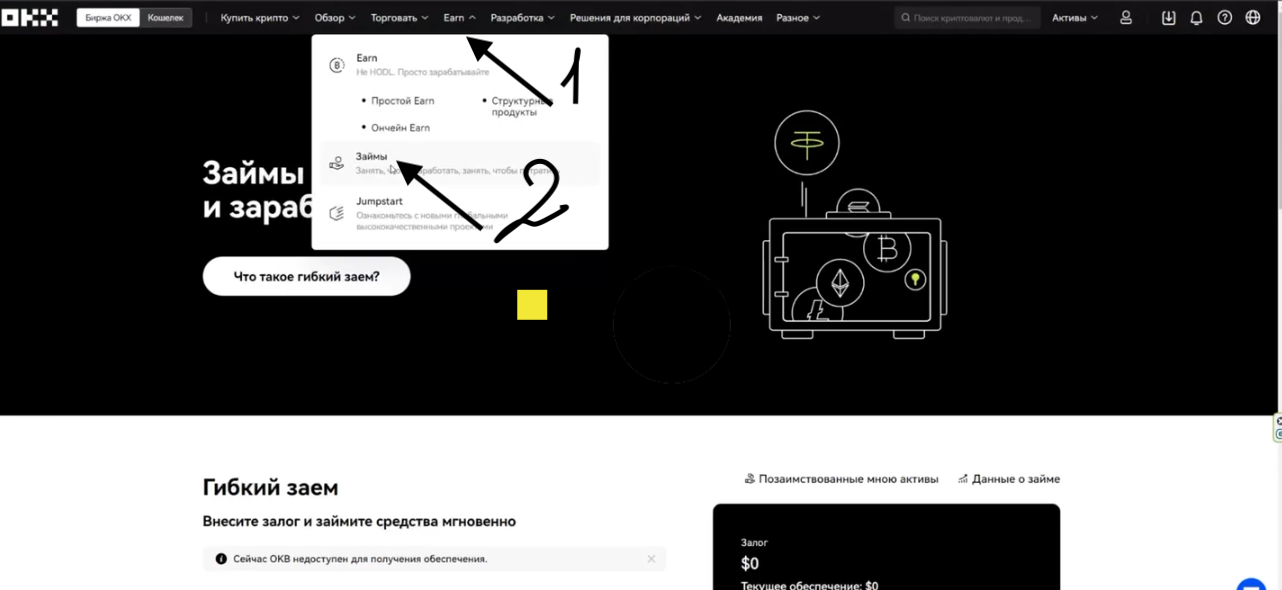Viewport: 1282px width, 590px height.
Task: Click the Гибкий заем heading
Action: click(270, 488)
